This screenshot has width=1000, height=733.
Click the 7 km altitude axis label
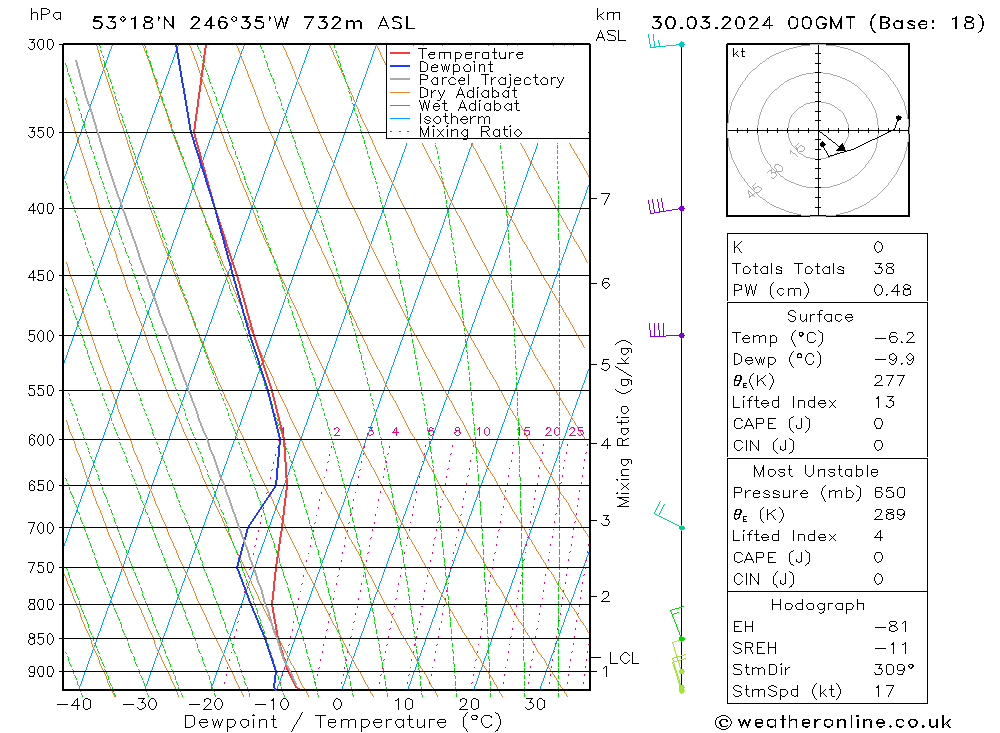(605, 199)
